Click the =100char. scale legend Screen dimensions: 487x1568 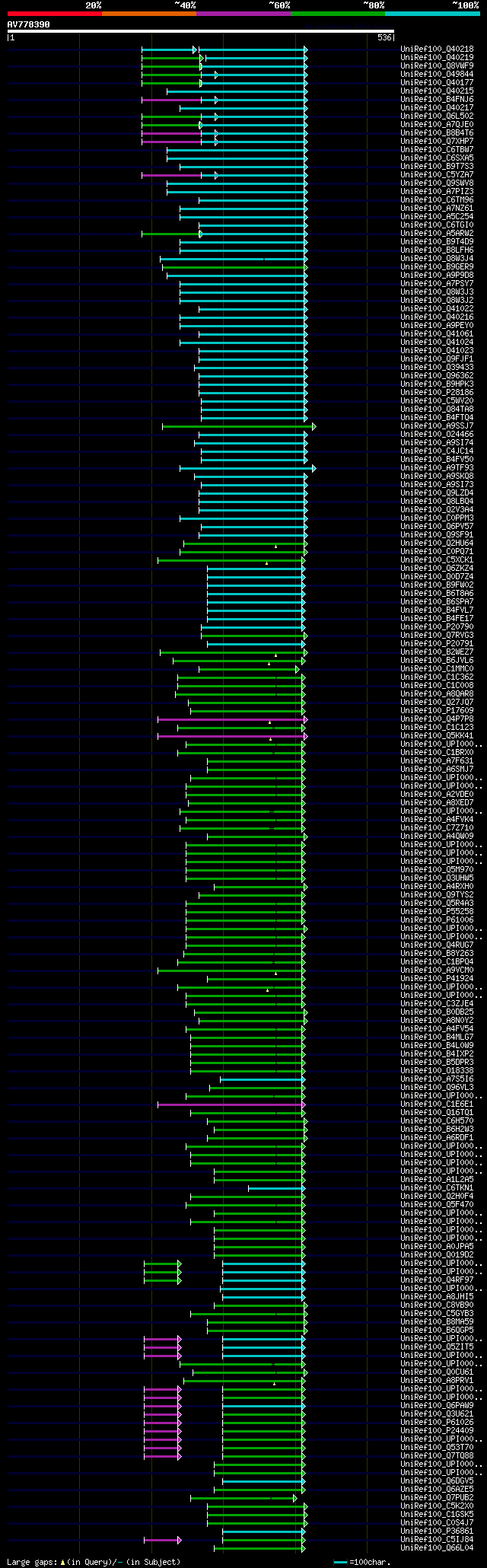363,1562
